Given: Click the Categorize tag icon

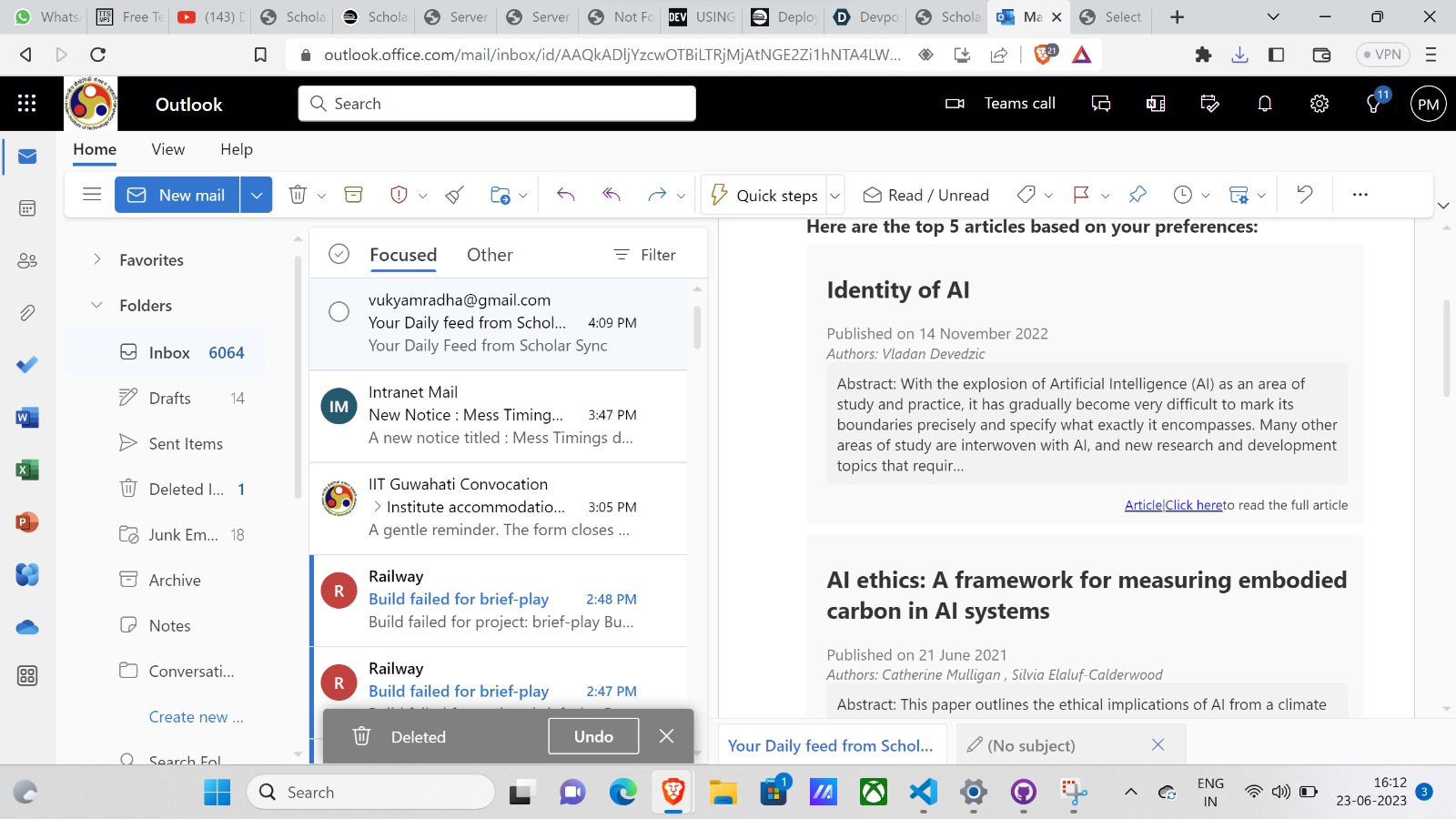Looking at the screenshot, I should pos(1026,195).
